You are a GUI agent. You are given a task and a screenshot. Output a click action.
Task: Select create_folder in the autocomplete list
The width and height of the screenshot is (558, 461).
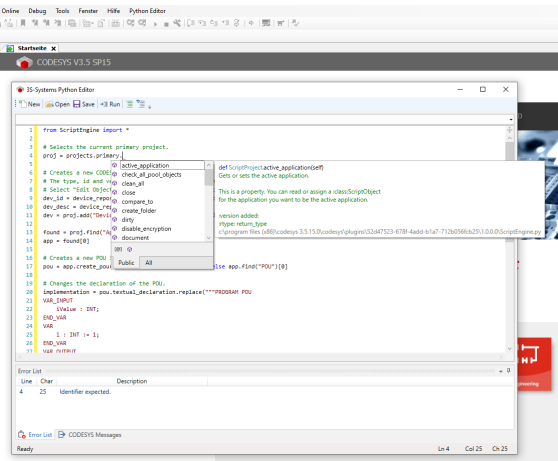pyautogui.click(x=139, y=211)
